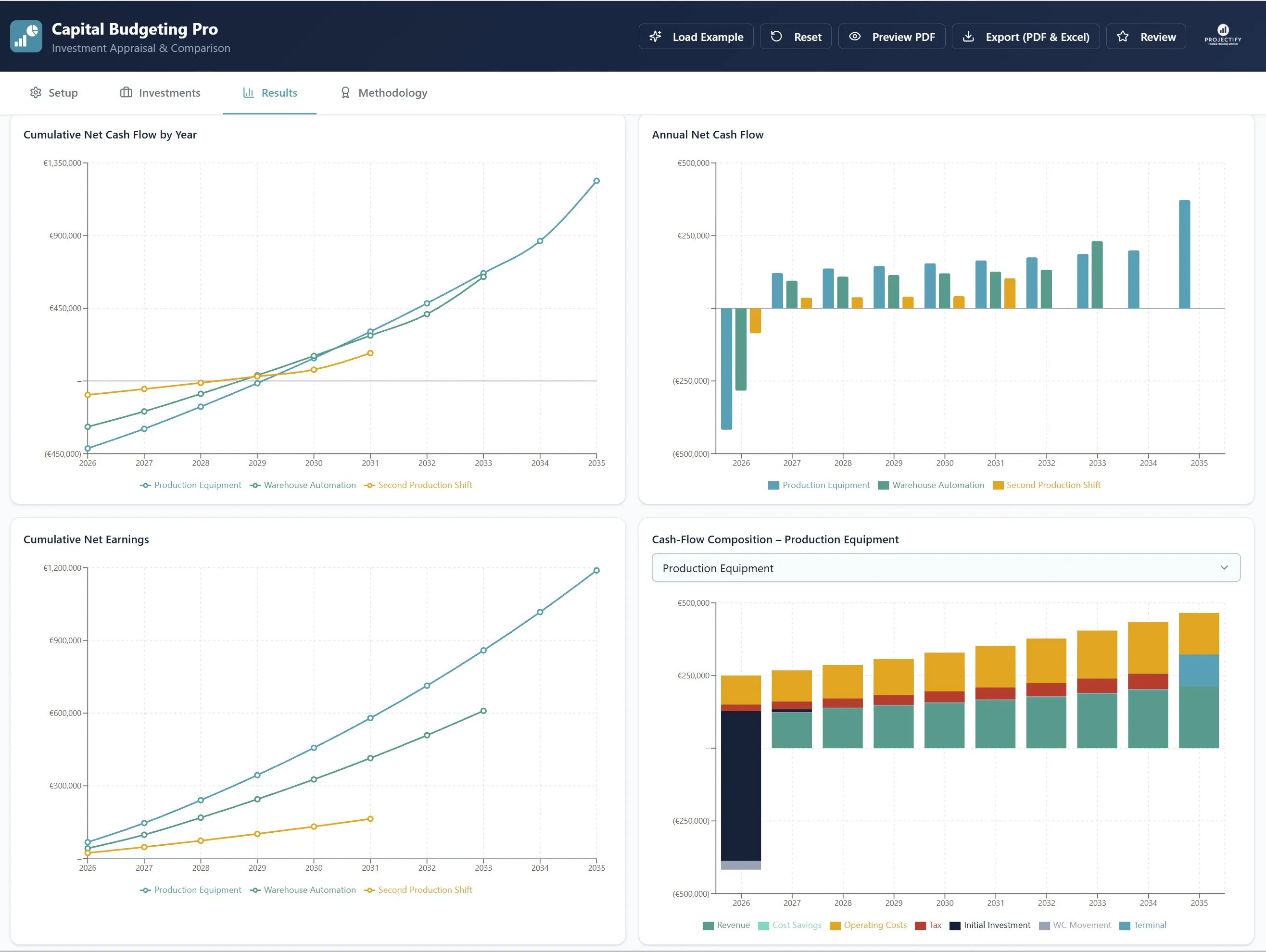Click the briefcase icon beside Investments
The image size is (1266, 952).
click(x=126, y=93)
